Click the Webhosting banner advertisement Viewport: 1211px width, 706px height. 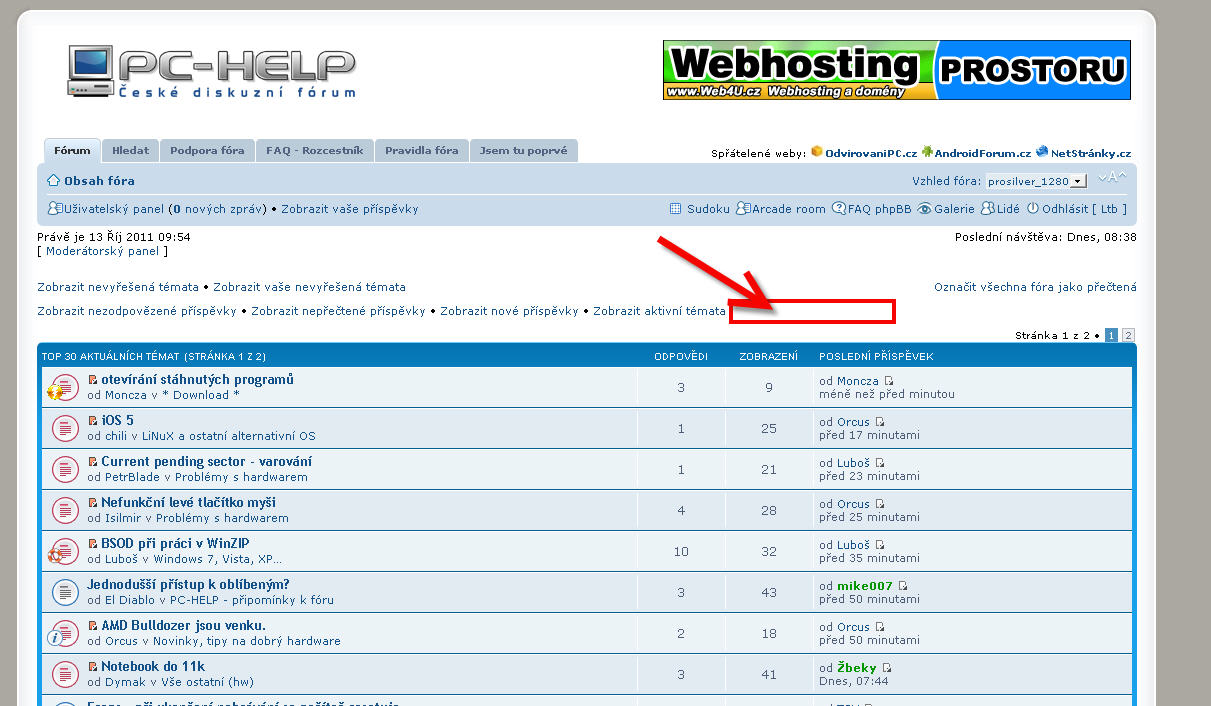tap(896, 70)
